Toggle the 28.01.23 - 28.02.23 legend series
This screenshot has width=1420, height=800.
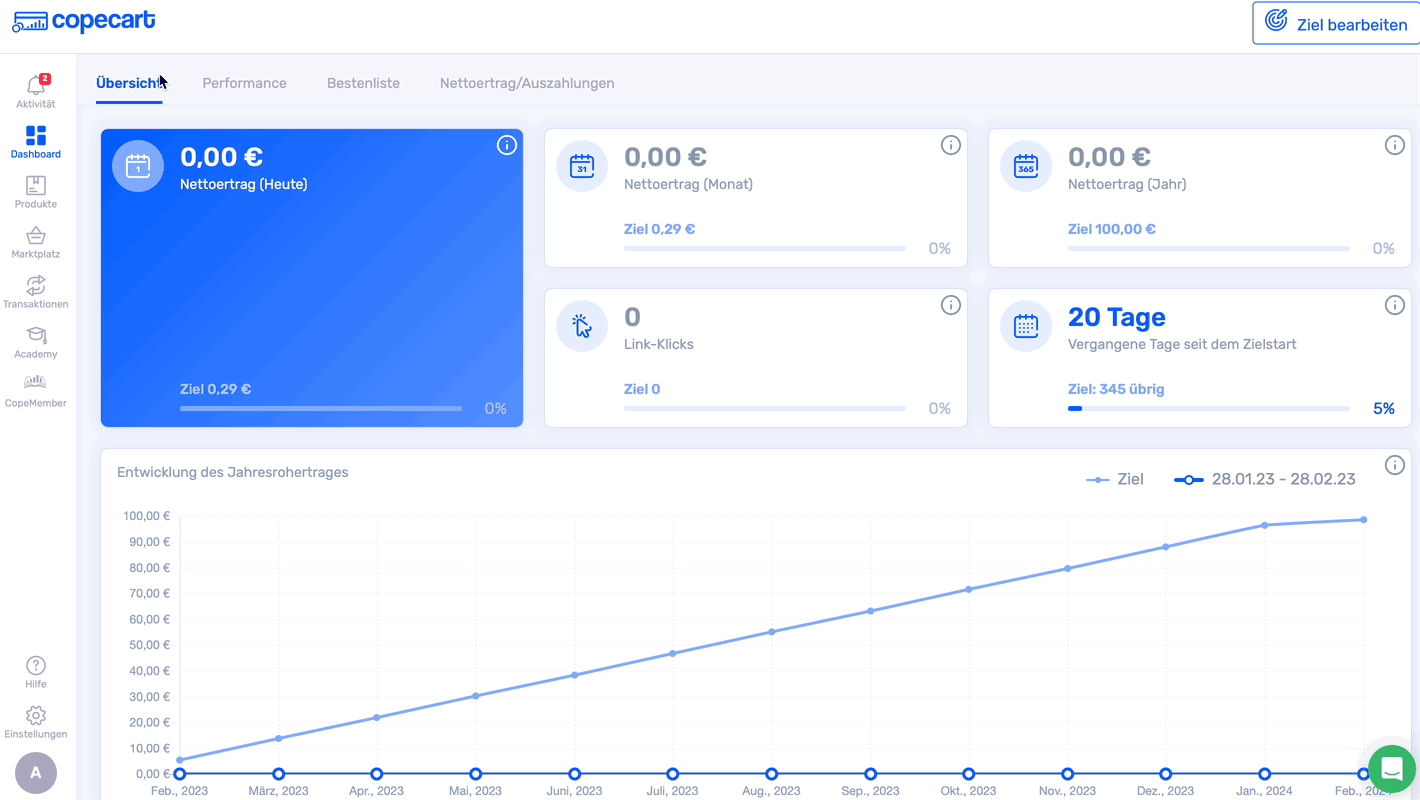tap(1265, 480)
